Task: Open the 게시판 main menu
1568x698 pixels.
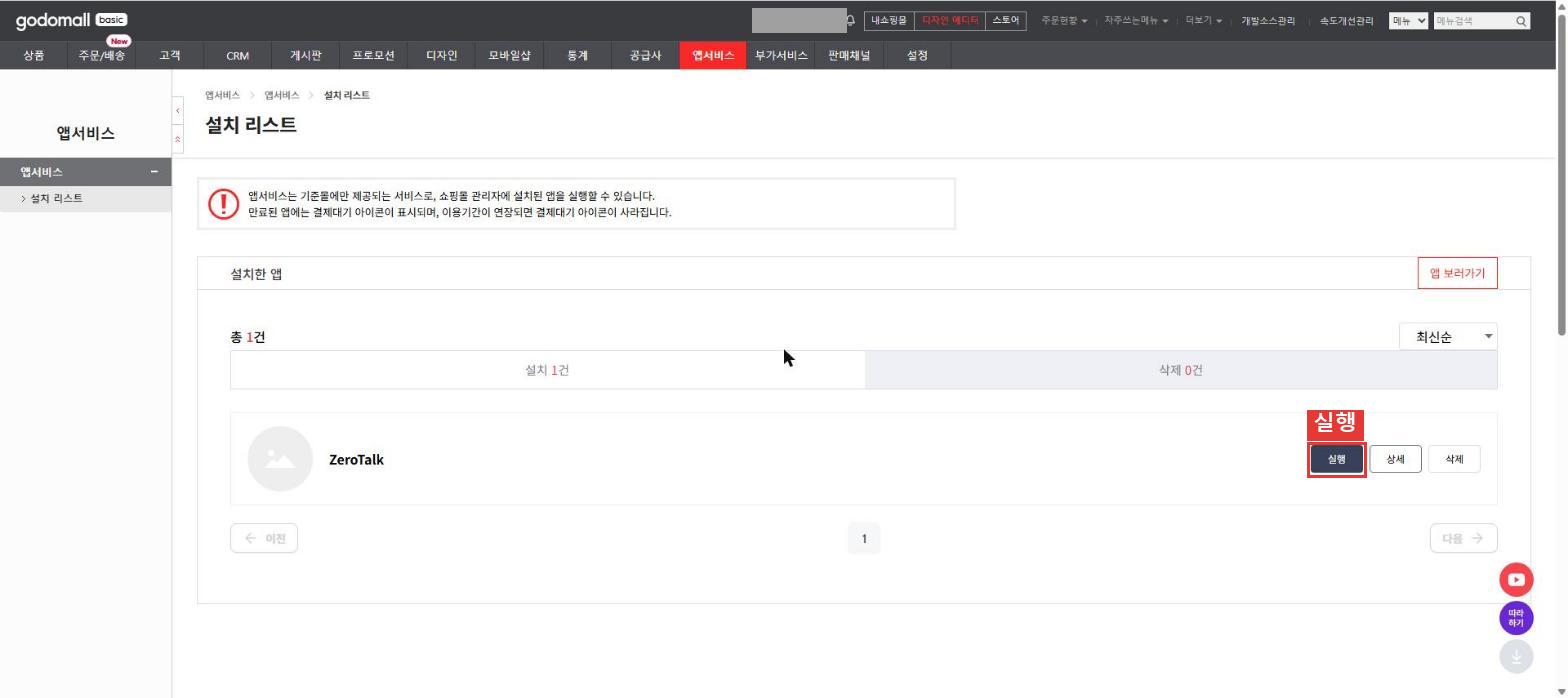Action: coord(306,56)
